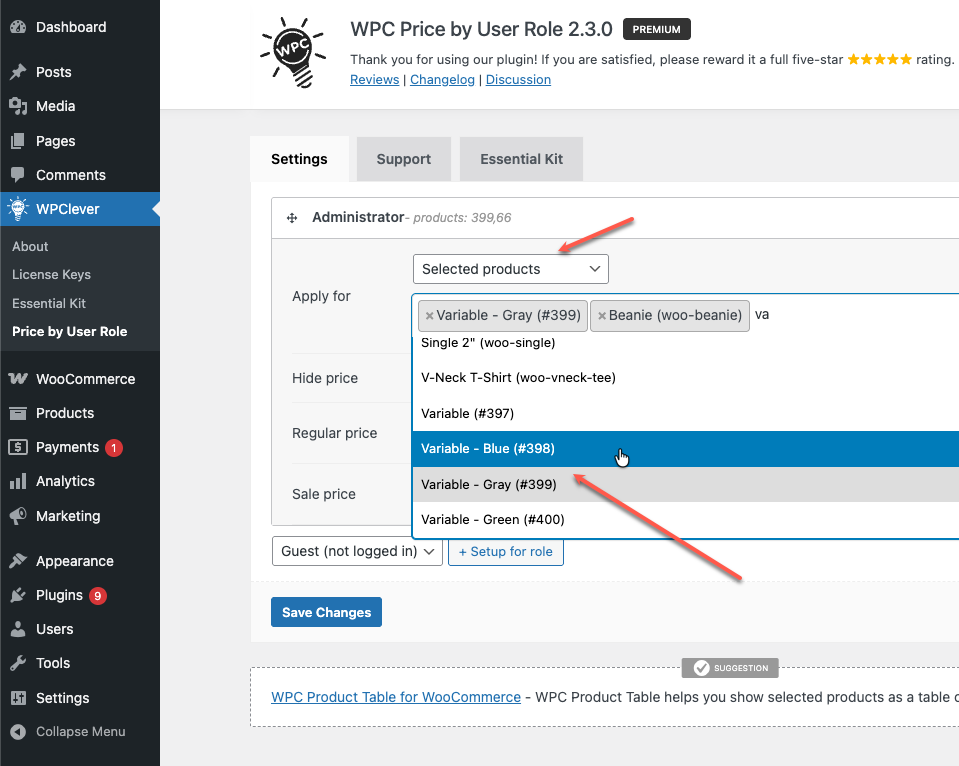Open Essential Kit submenu item
The width and height of the screenshot is (959, 766).
(49, 303)
